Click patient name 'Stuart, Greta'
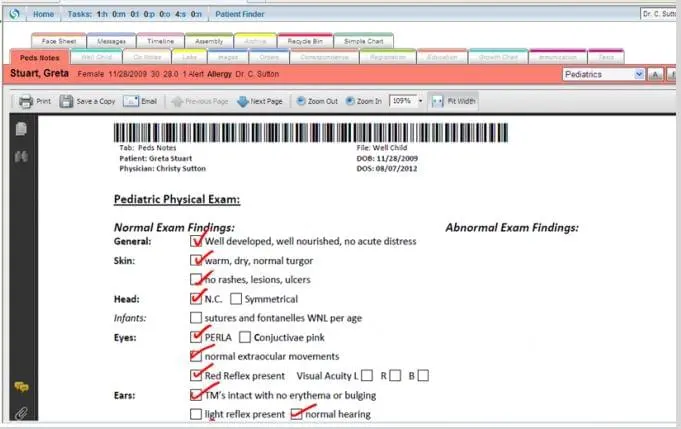The image size is (681, 429). click(40, 73)
